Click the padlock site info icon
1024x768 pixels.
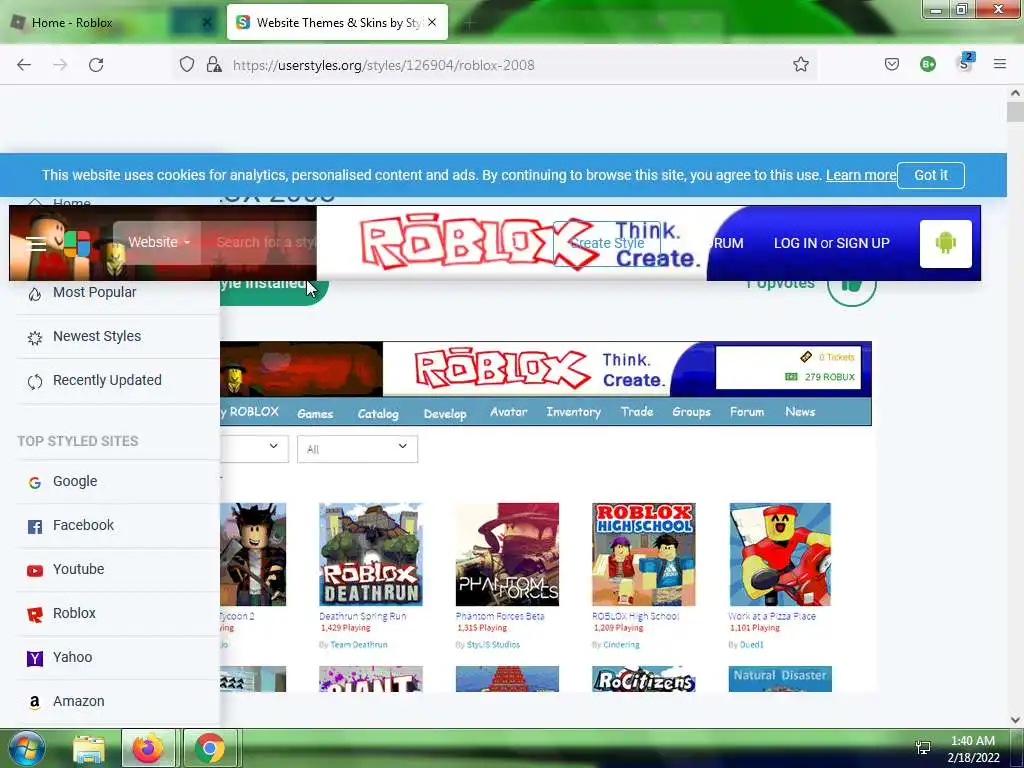tap(214, 65)
